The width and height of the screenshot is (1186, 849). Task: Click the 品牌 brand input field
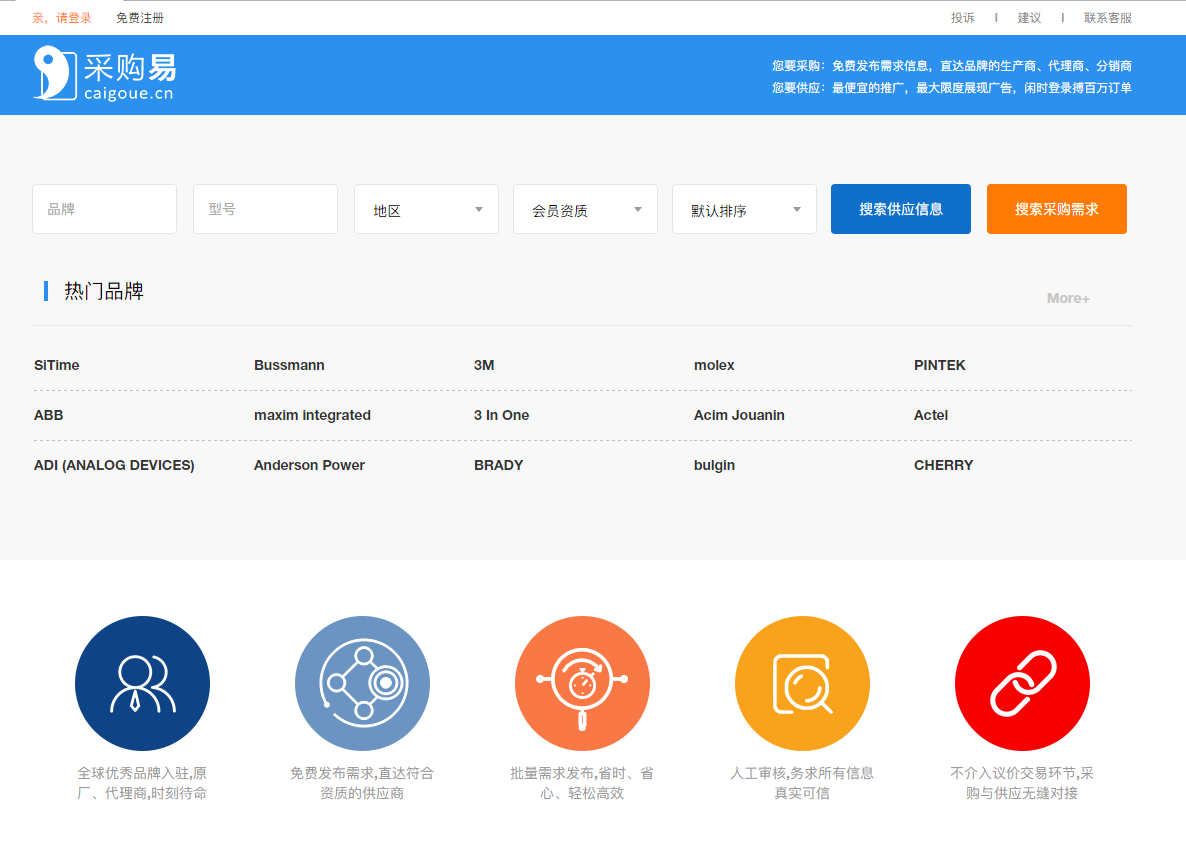point(104,209)
